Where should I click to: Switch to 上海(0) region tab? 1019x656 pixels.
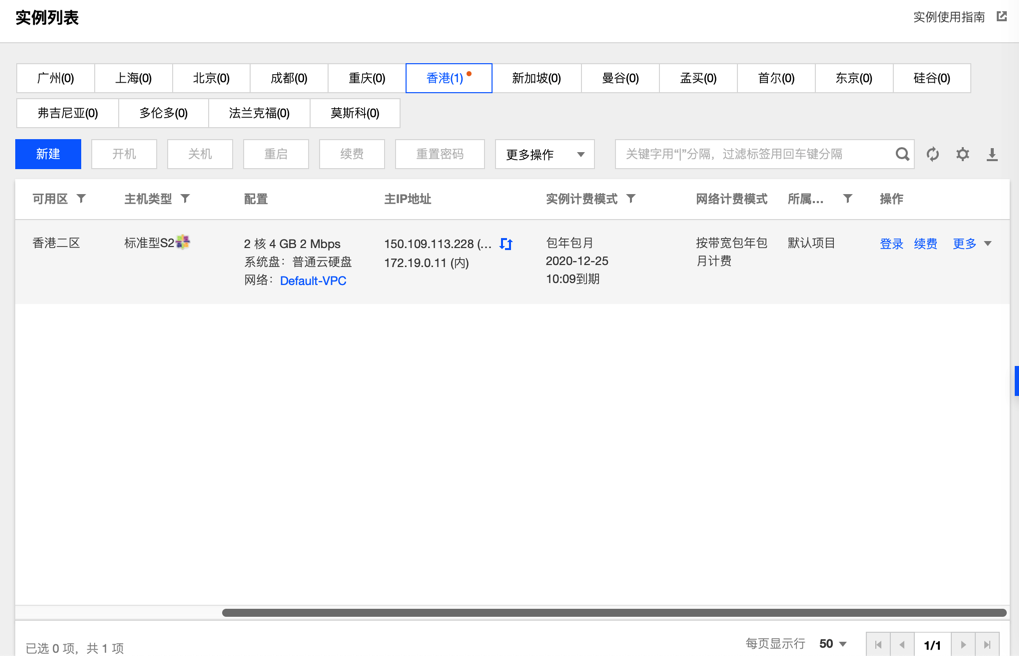tap(133, 78)
